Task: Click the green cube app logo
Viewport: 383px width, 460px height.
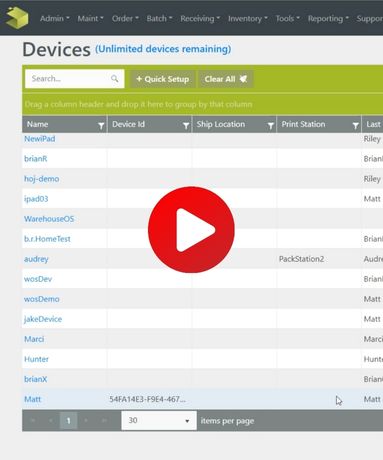Action: (x=17, y=18)
